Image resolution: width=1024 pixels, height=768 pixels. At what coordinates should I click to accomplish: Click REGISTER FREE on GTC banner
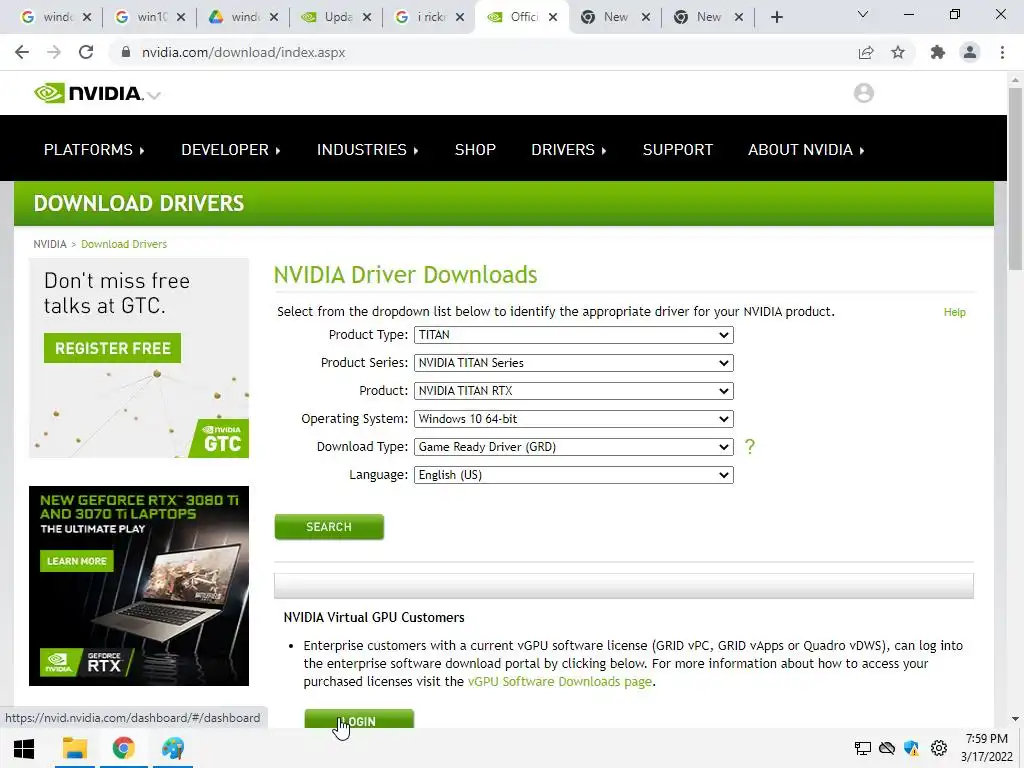[x=112, y=348]
